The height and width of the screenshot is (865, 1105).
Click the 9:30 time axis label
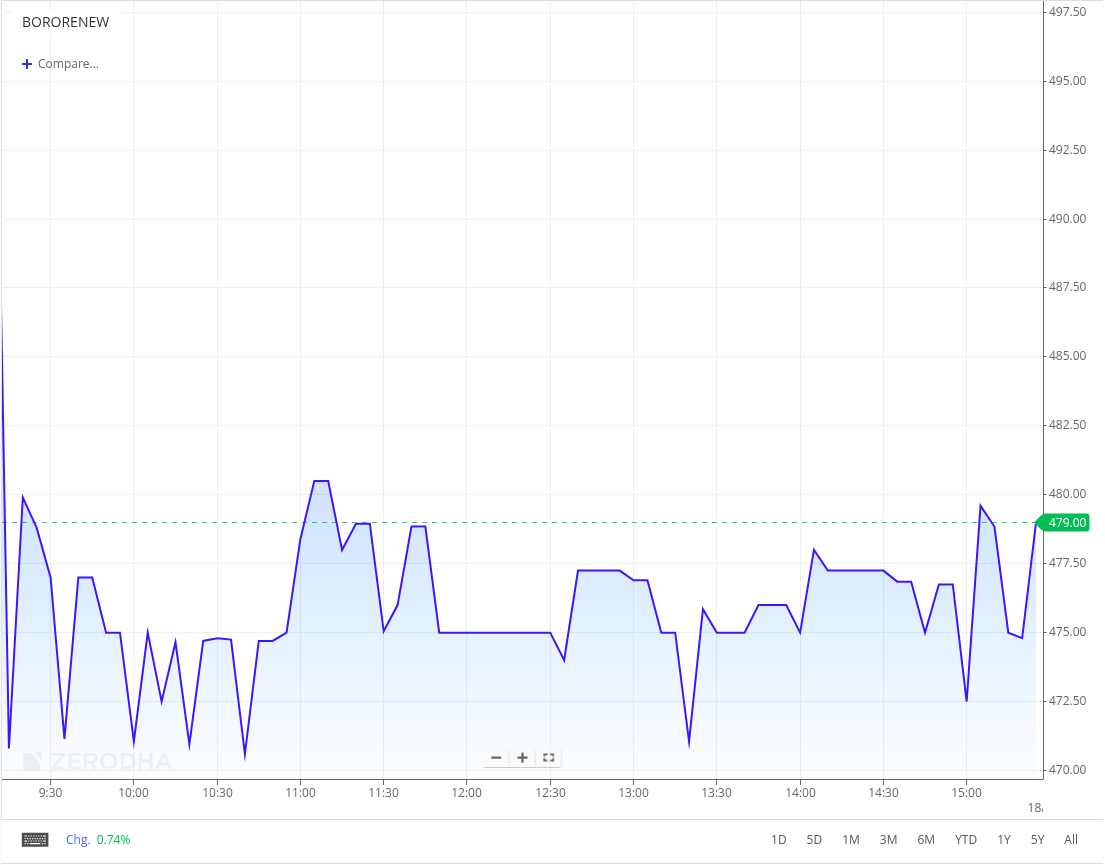click(50, 792)
